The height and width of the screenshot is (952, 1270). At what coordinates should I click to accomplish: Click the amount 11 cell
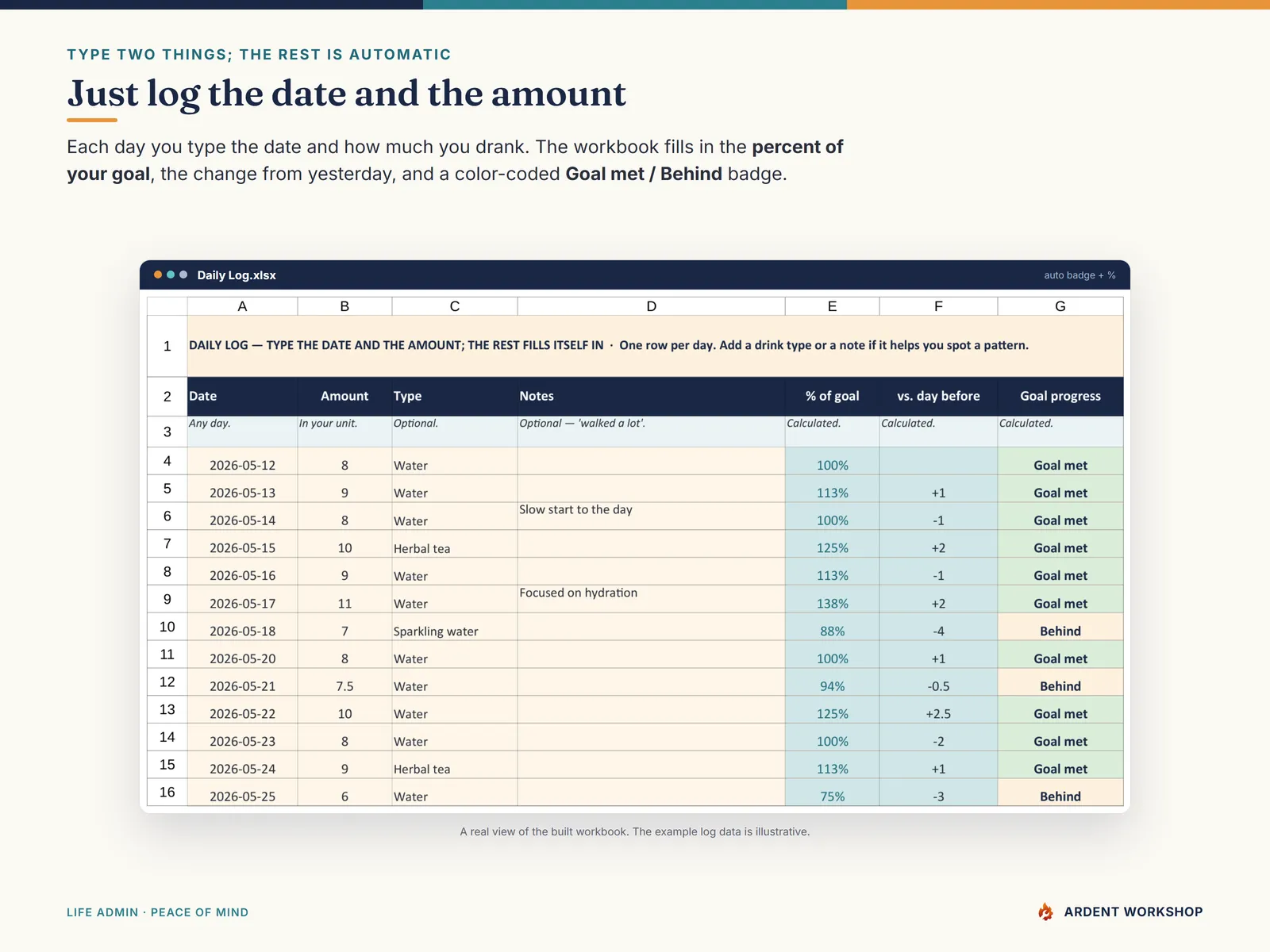(344, 599)
